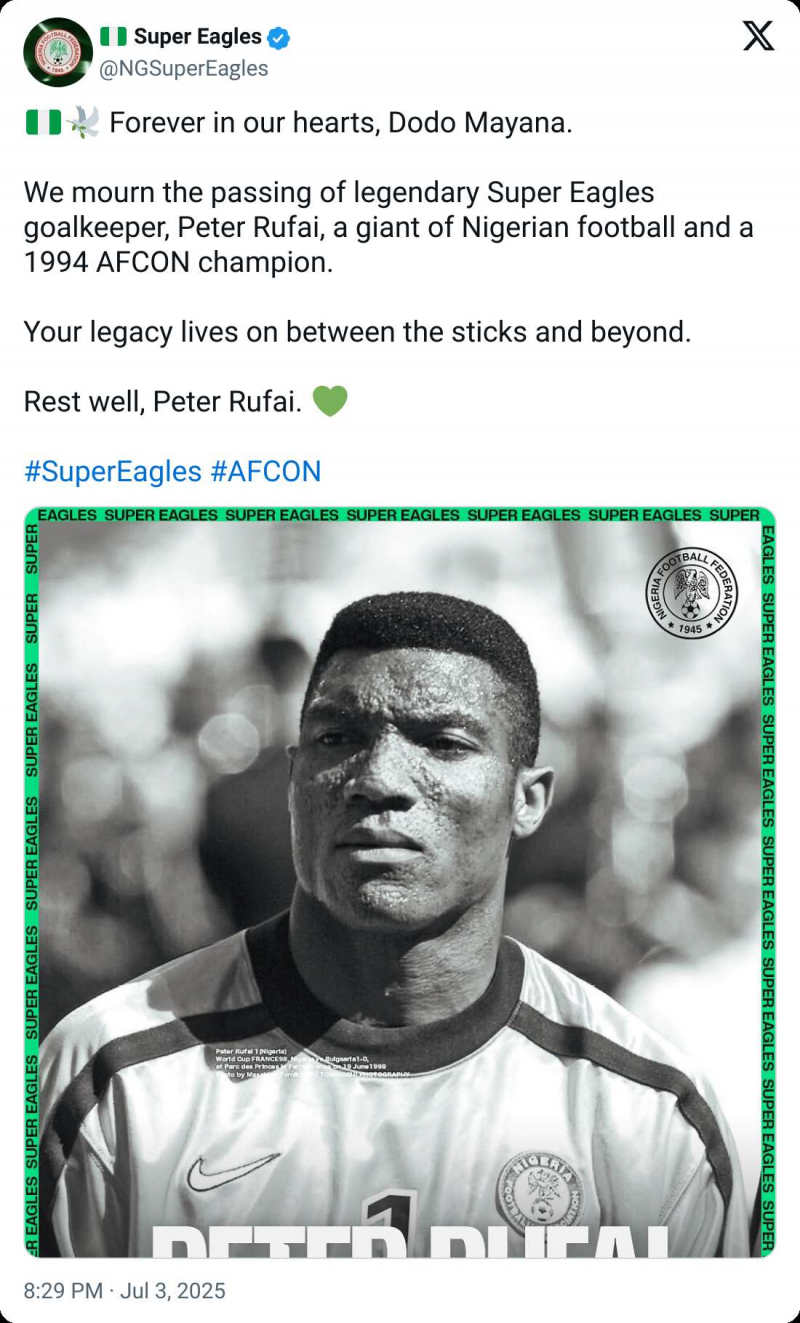Open the #SuperEagles hashtag

pyautogui.click(x=113, y=471)
